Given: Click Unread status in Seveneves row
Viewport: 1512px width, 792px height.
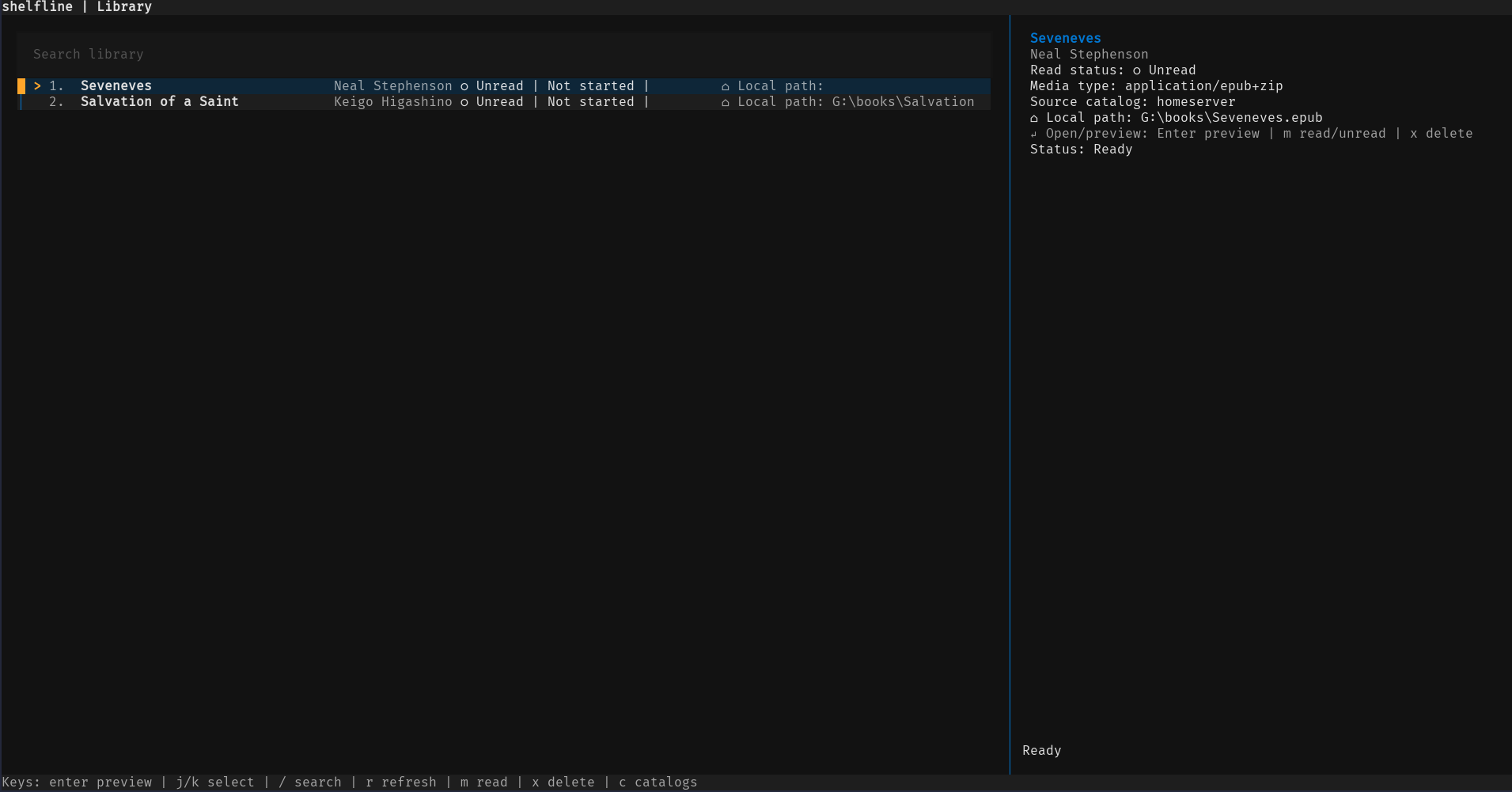Looking at the screenshot, I should 500,85.
